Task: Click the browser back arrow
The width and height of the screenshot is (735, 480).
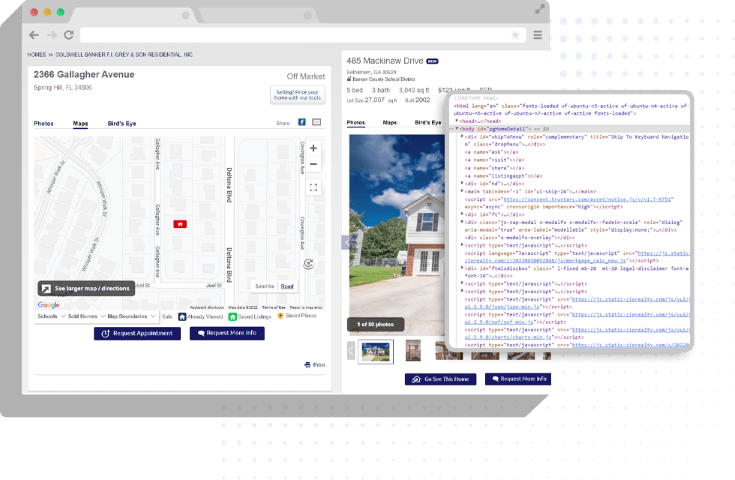Action: [x=34, y=35]
